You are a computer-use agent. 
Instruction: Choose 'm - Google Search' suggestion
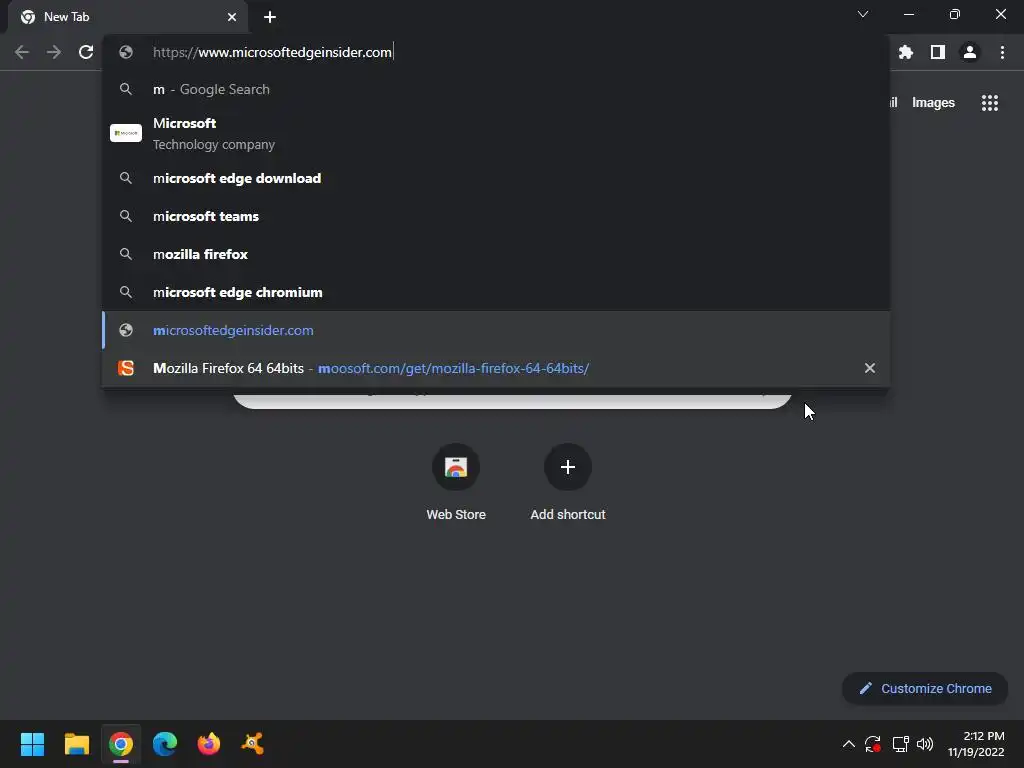click(x=496, y=89)
